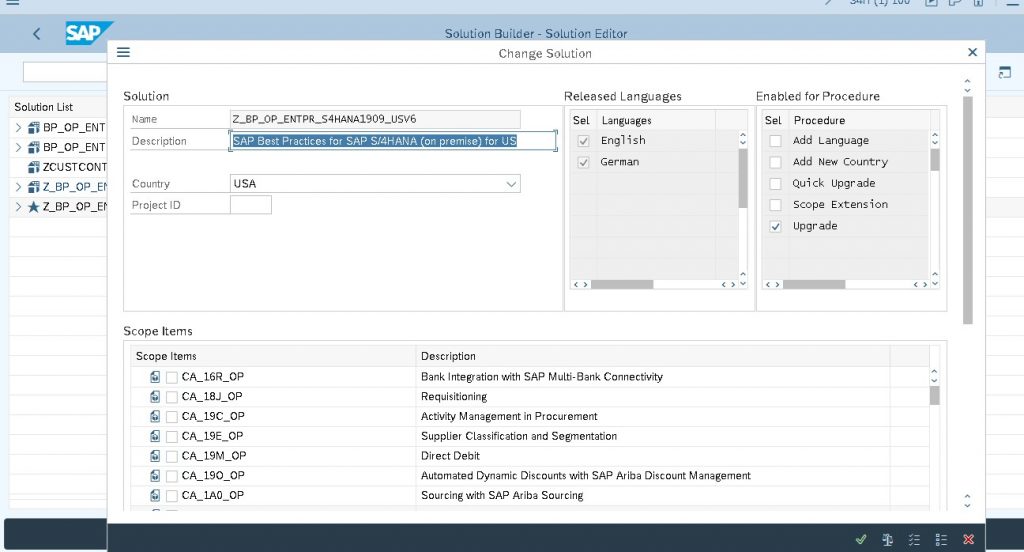Click the Description column header in Scope Items
The image size is (1024, 552).
pyautogui.click(x=652, y=356)
